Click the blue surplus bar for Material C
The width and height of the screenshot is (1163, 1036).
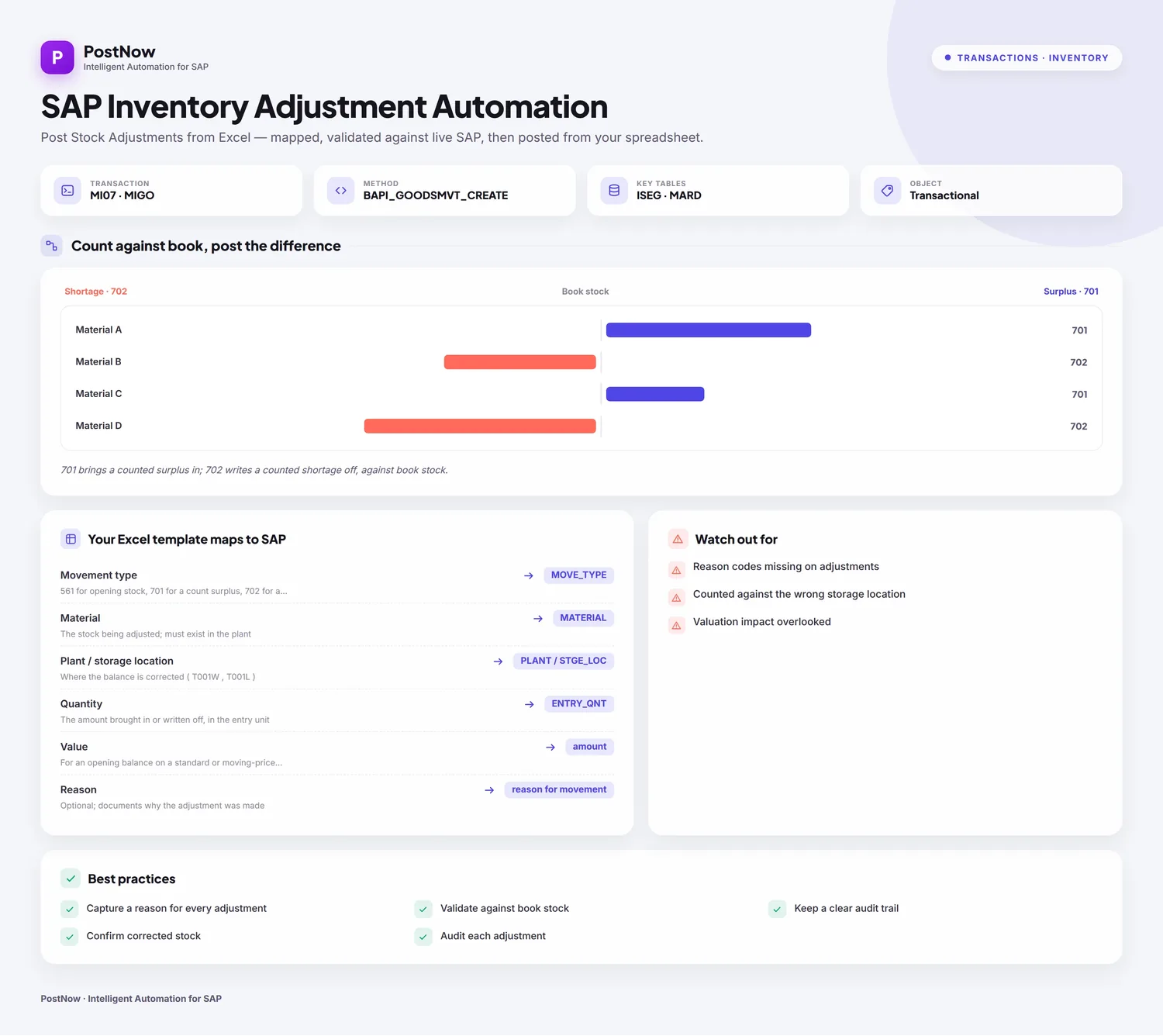pos(655,394)
